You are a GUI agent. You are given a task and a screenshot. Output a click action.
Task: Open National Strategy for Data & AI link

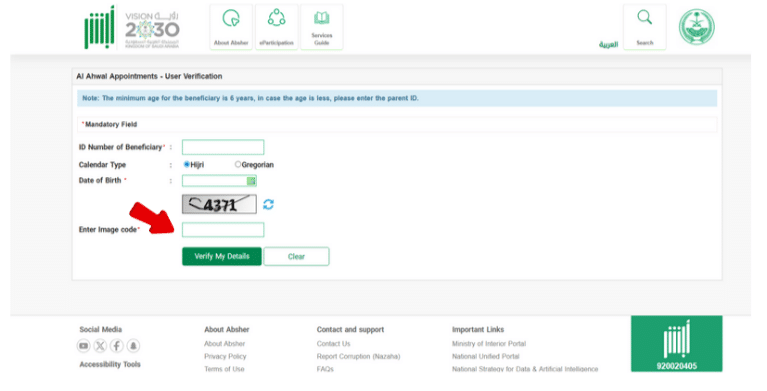tap(525, 369)
